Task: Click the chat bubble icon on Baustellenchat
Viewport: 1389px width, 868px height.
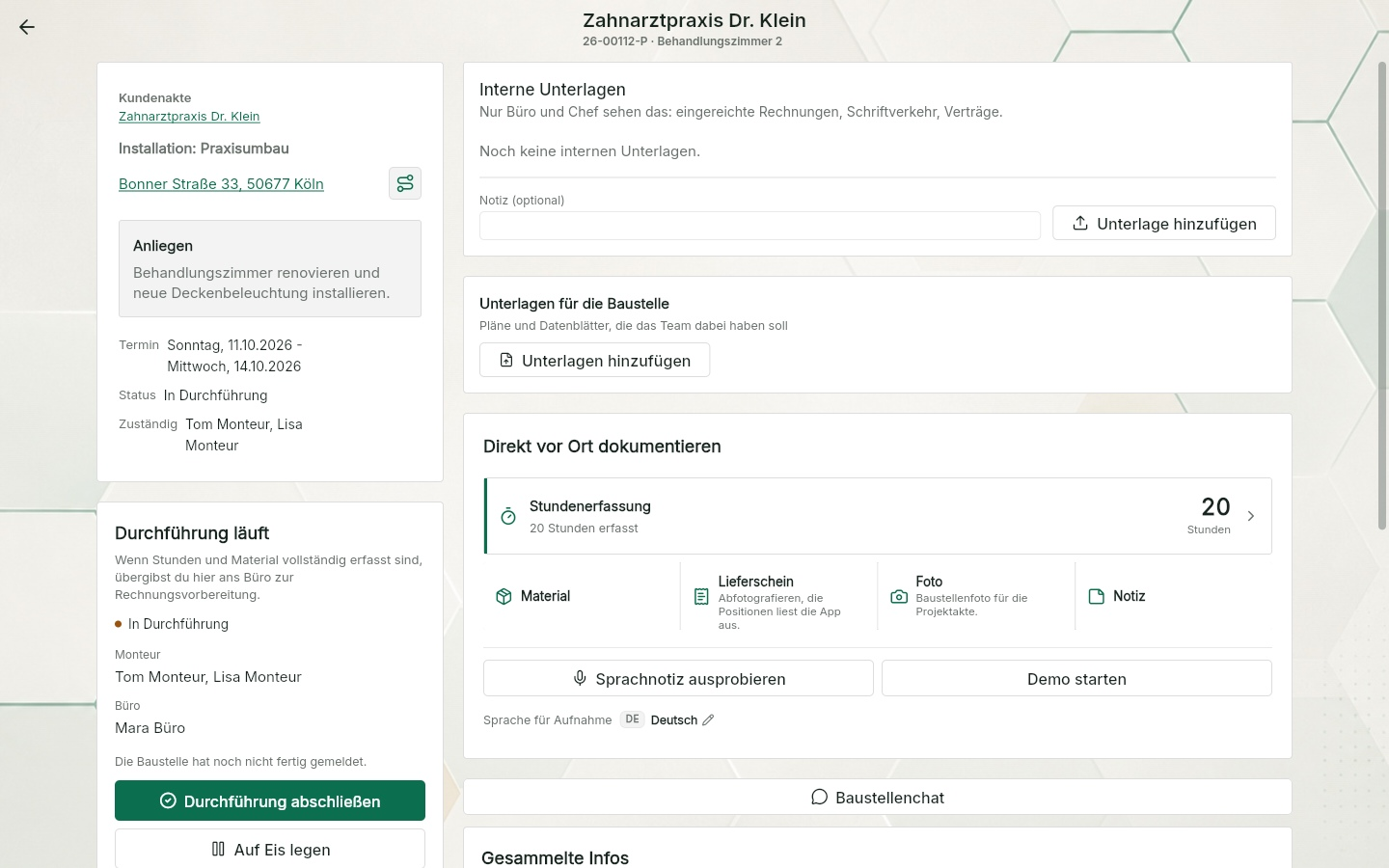Action: (820, 797)
